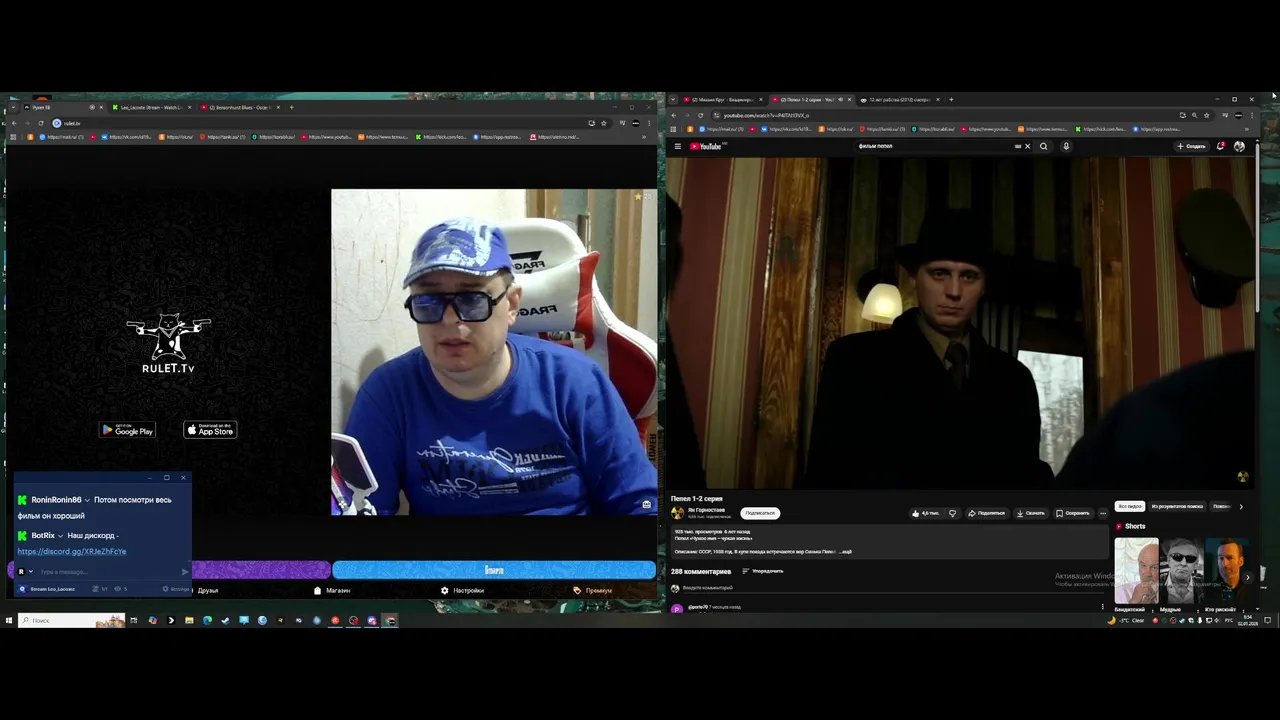Open YouTube notifications bell
This screenshot has width=1280, height=720.
pyautogui.click(x=1220, y=146)
